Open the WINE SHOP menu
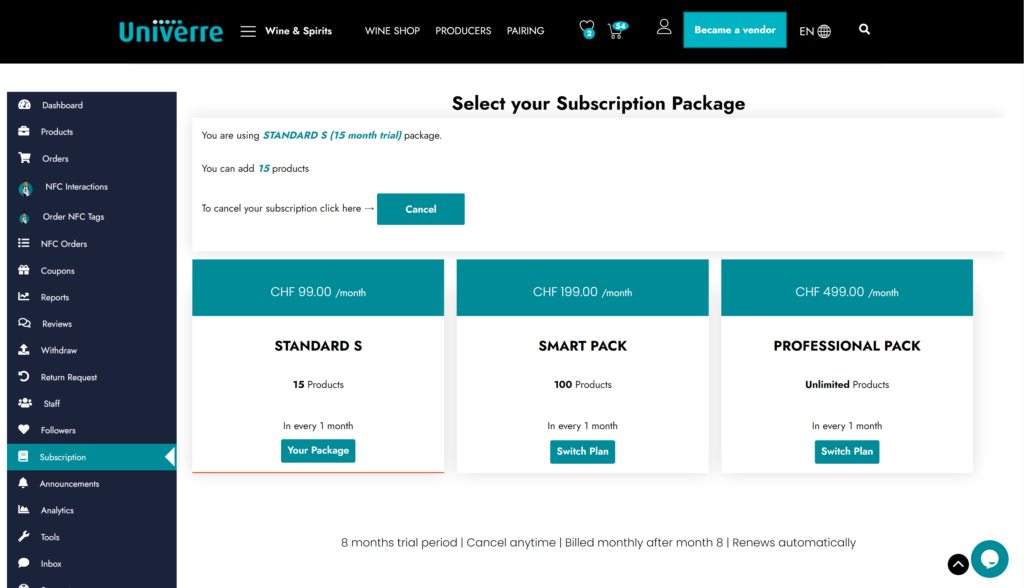1024x588 pixels. coord(392,31)
